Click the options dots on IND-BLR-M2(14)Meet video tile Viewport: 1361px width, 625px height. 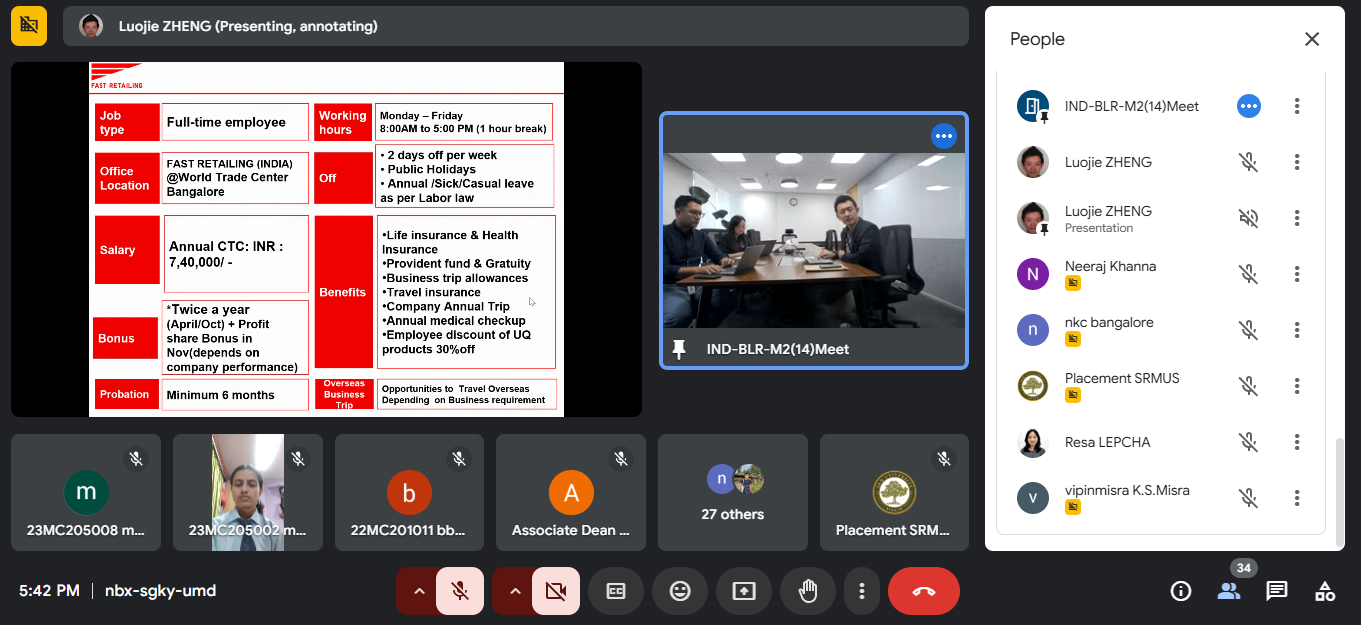[944, 135]
